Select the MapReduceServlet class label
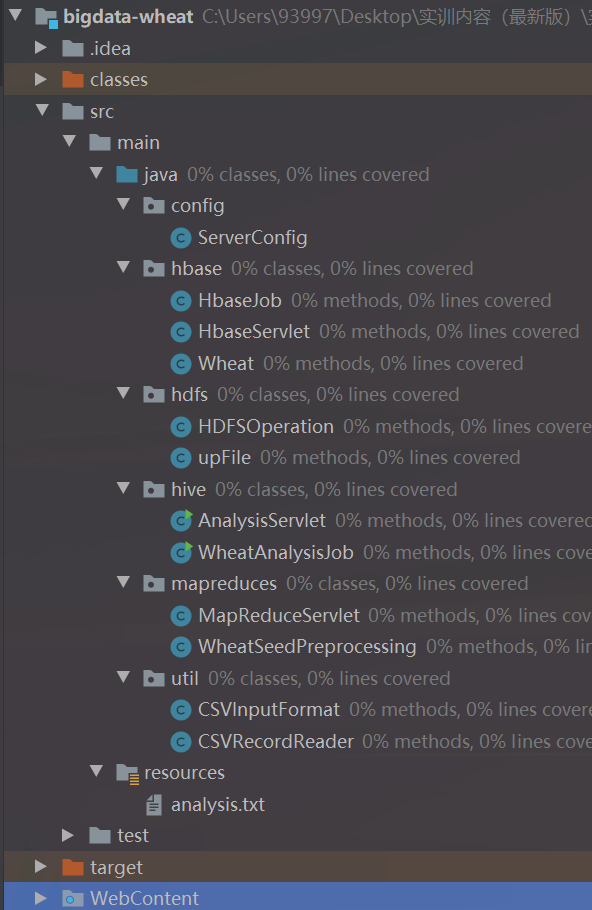The width and height of the screenshot is (592, 910). (x=279, y=615)
